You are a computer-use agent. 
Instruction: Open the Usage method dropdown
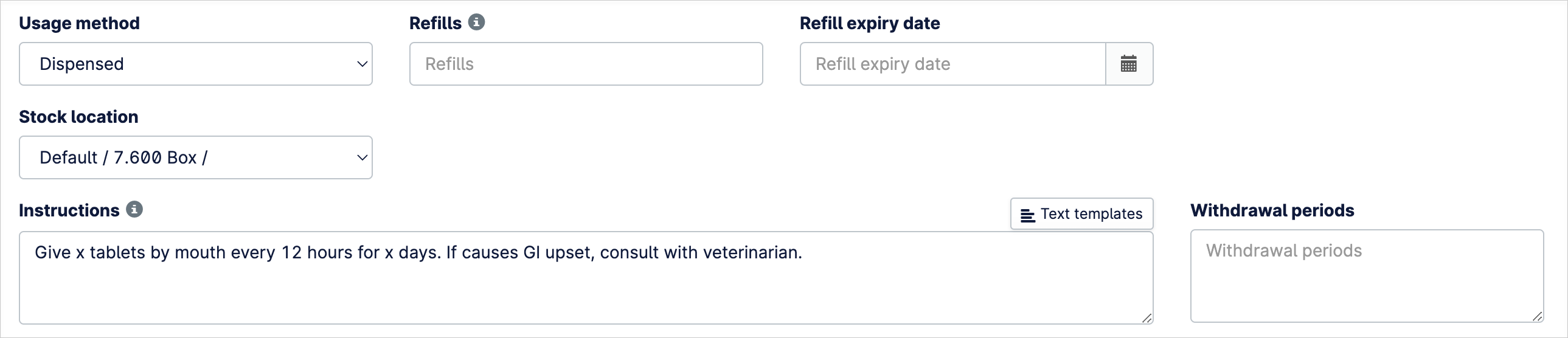196,64
